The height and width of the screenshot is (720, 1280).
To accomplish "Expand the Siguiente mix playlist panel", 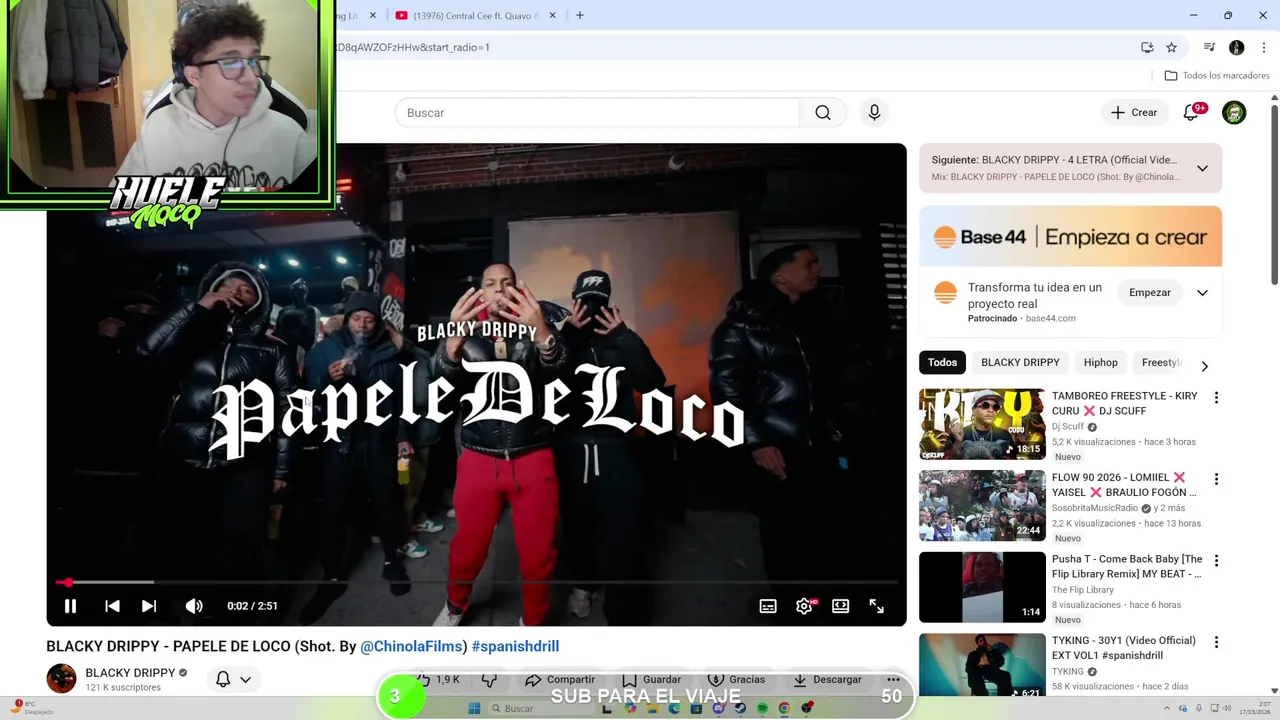I will point(1202,168).
